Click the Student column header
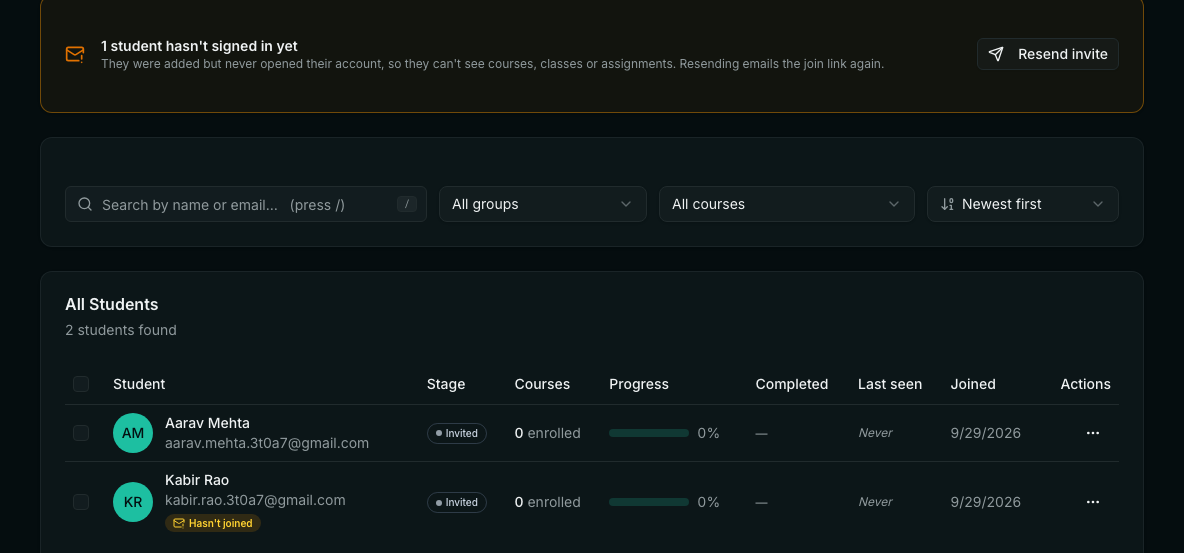This screenshot has width=1184, height=553. [139, 384]
